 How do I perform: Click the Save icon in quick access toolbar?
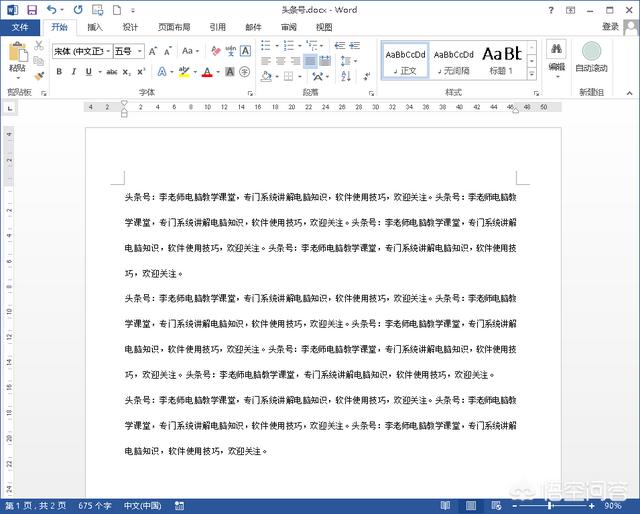32,9
